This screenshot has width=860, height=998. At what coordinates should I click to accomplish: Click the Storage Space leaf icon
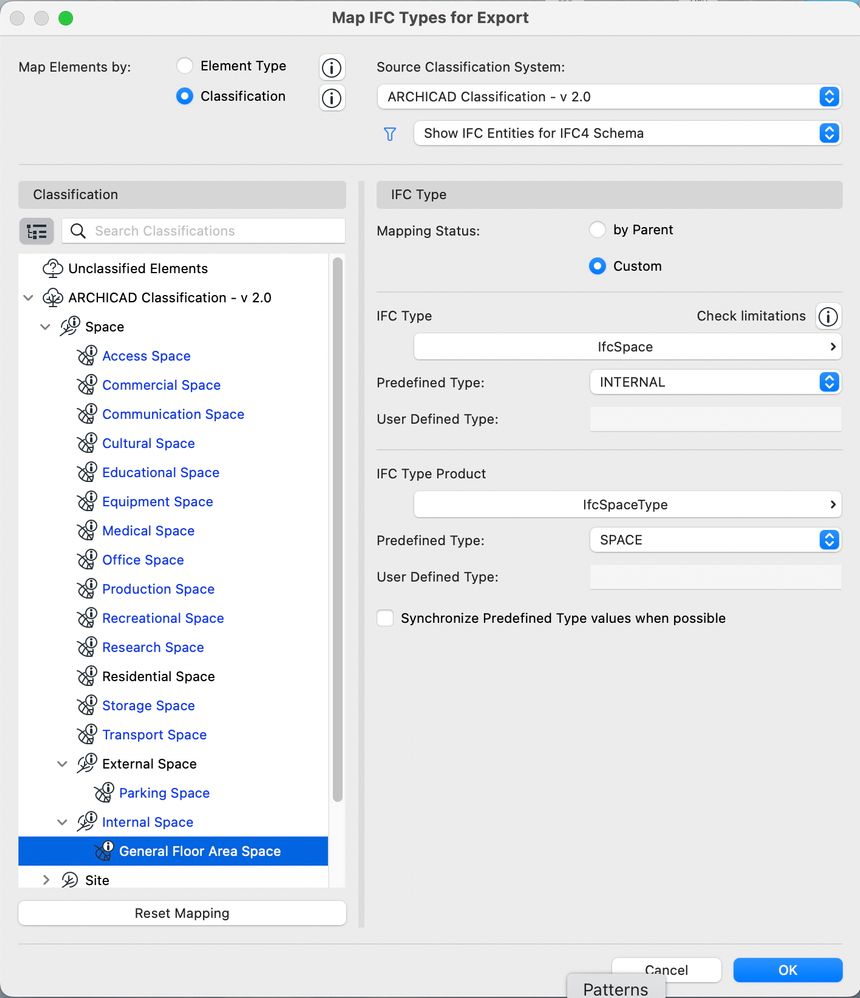point(87,705)
